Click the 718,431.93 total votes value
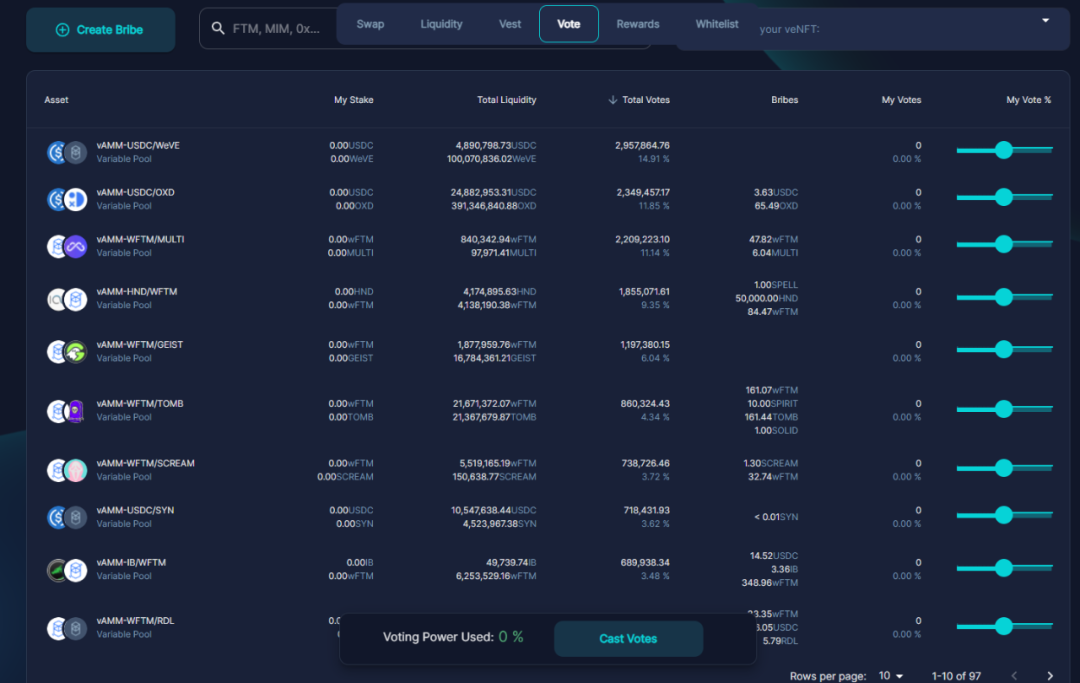 tap(647, 510)
